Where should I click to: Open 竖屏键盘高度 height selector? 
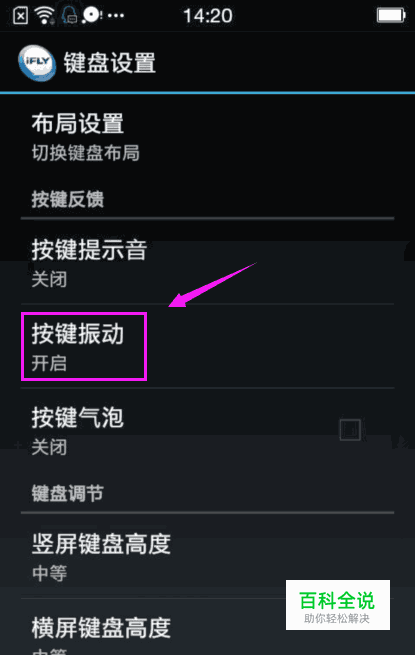point(207,556)
